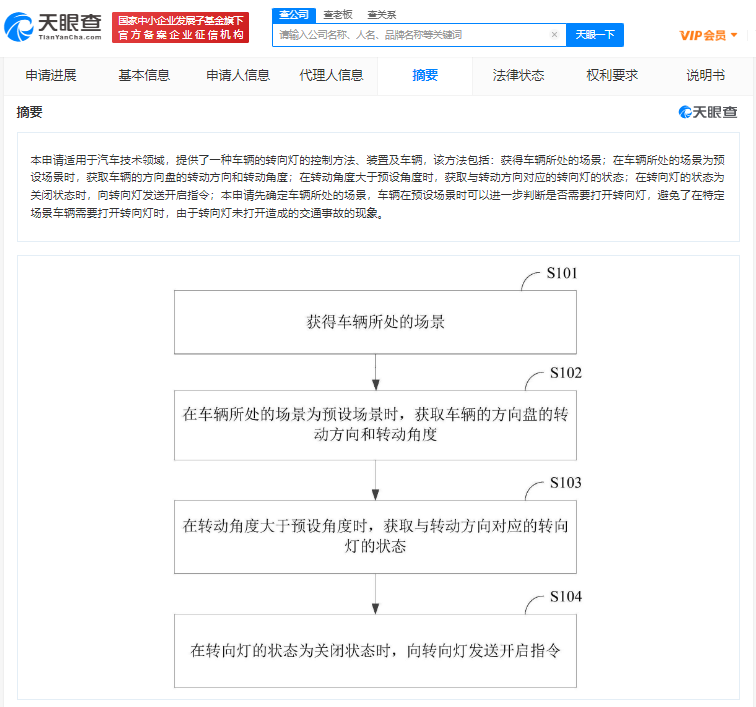
Task: Expand the VIP会员 dropdown
Action: (708, 35)
